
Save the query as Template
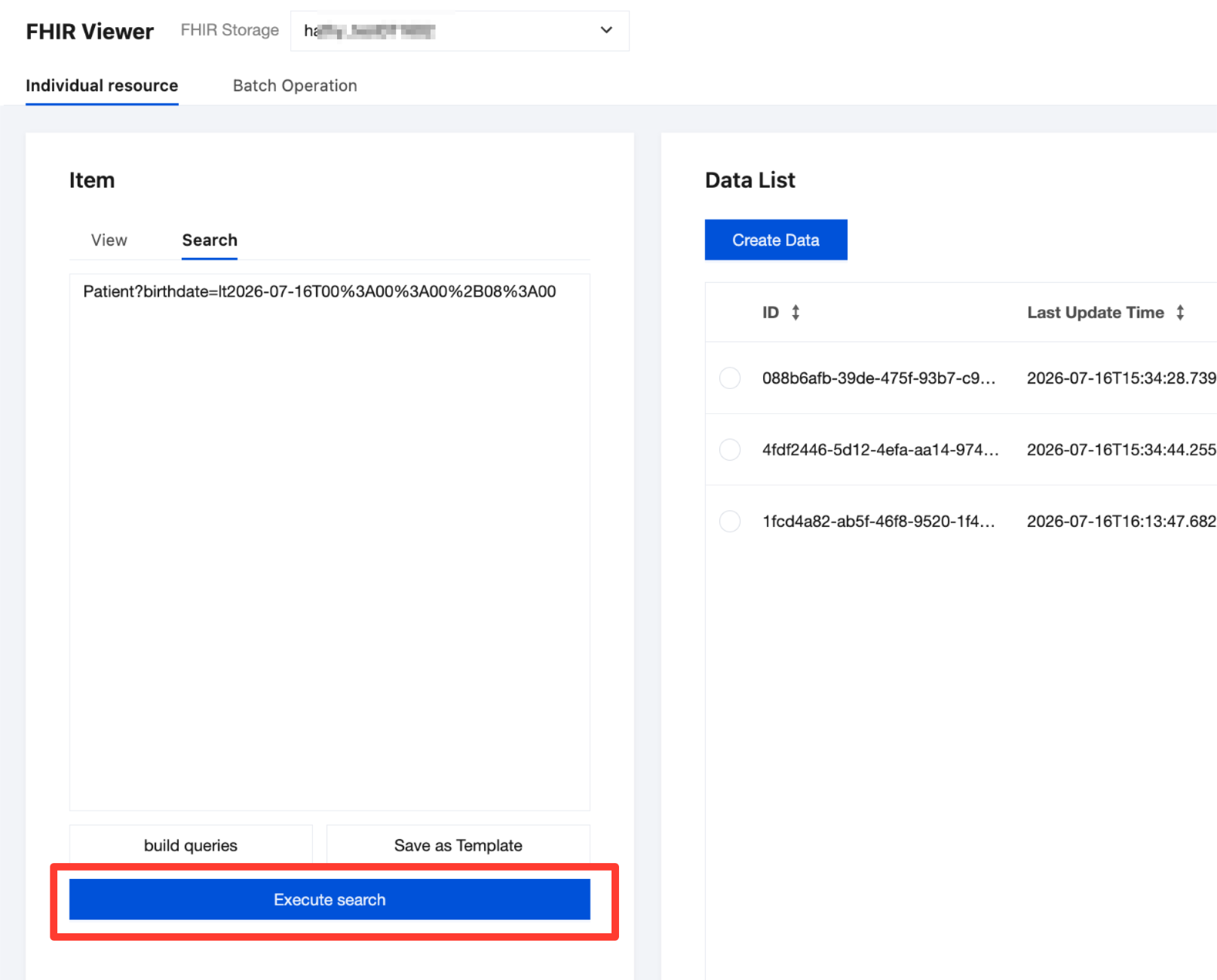coord(458,845)
